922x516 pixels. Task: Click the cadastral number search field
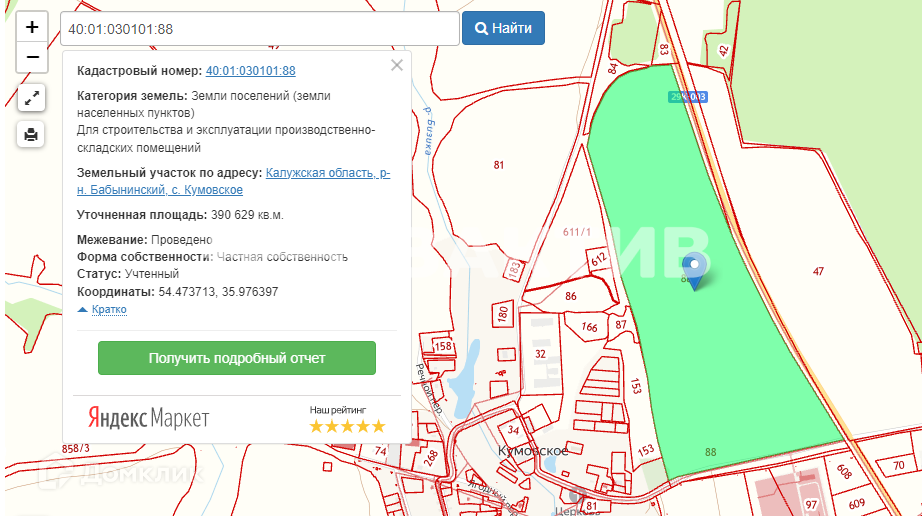click(259, 29)
